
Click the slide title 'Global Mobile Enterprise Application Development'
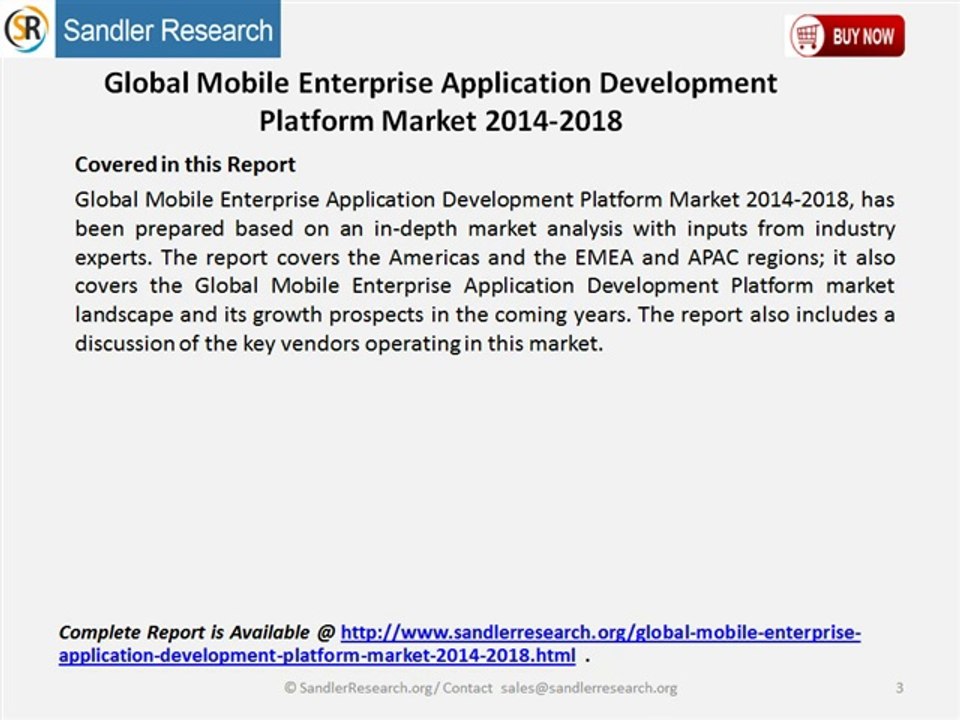pyautogui.click(x=440, y=83)
